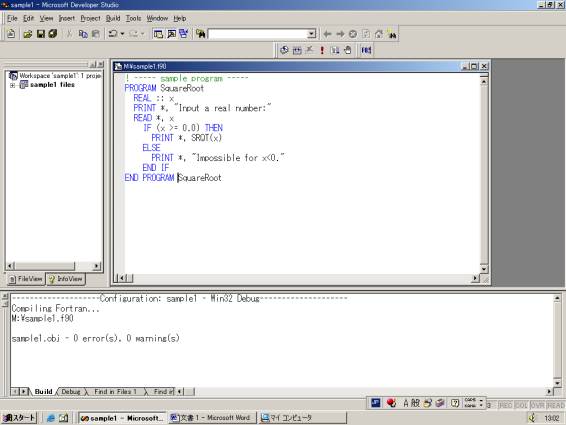The width and height of the screenshot is (566, 425).
Task: Click the Open file folder icon
Action: click(27, 34)
